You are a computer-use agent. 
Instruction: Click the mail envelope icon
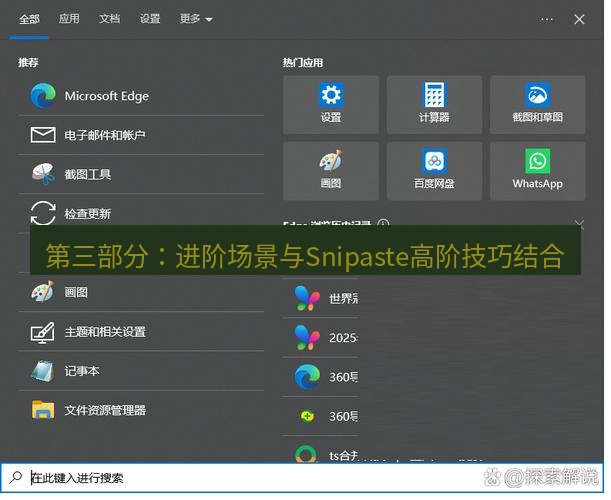pos(43,135)
